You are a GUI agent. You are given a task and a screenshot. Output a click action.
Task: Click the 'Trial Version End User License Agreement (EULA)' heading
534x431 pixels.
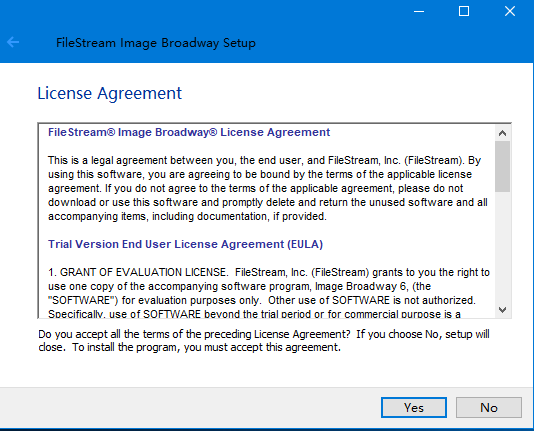click(185, 244)
